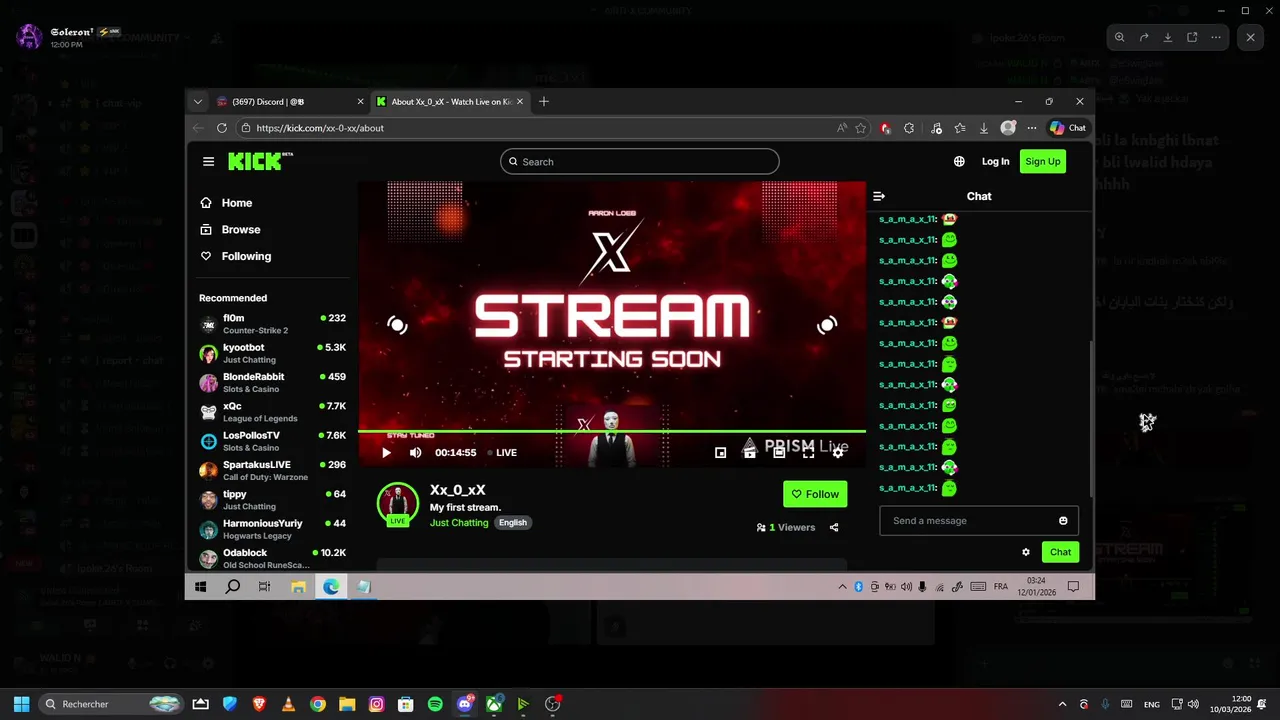
Task: Open stream player settings gear
Action: (838, 452)
